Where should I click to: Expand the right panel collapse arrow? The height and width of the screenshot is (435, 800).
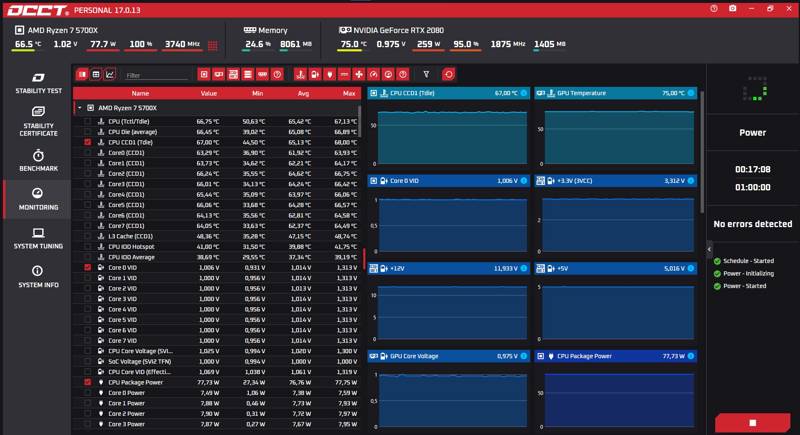pyautogui.click(x=709, y=249)
